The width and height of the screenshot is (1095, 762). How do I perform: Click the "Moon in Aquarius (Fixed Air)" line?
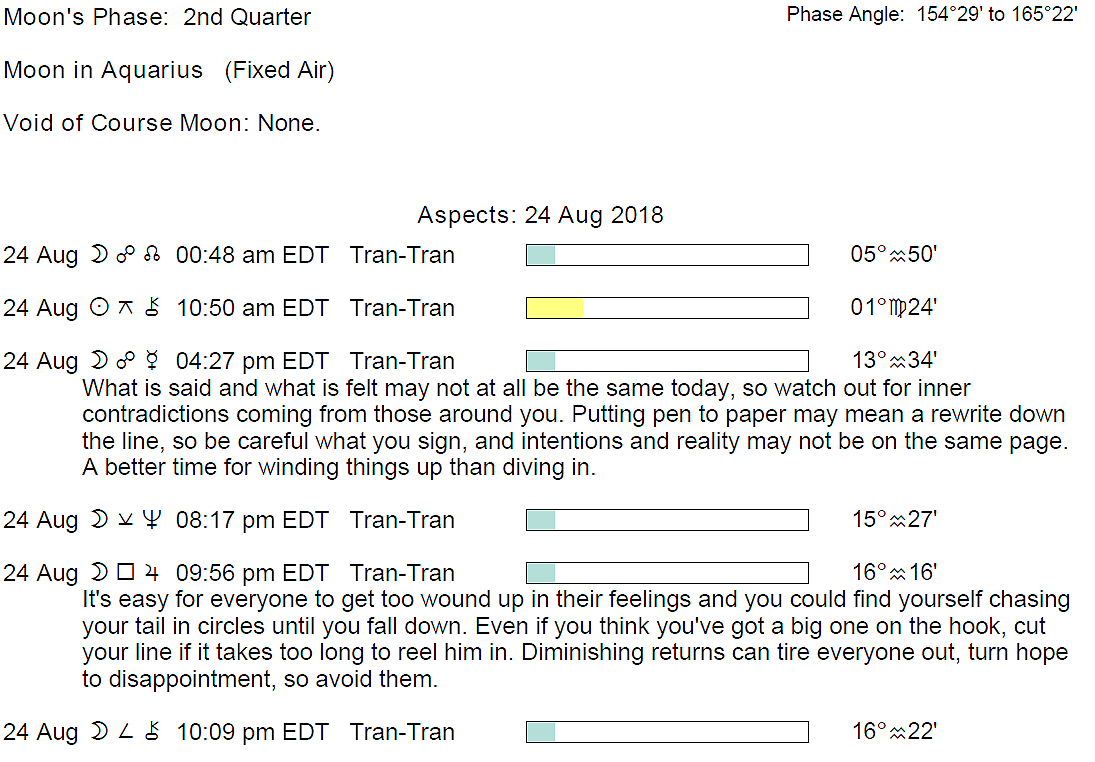click(169, 71)
